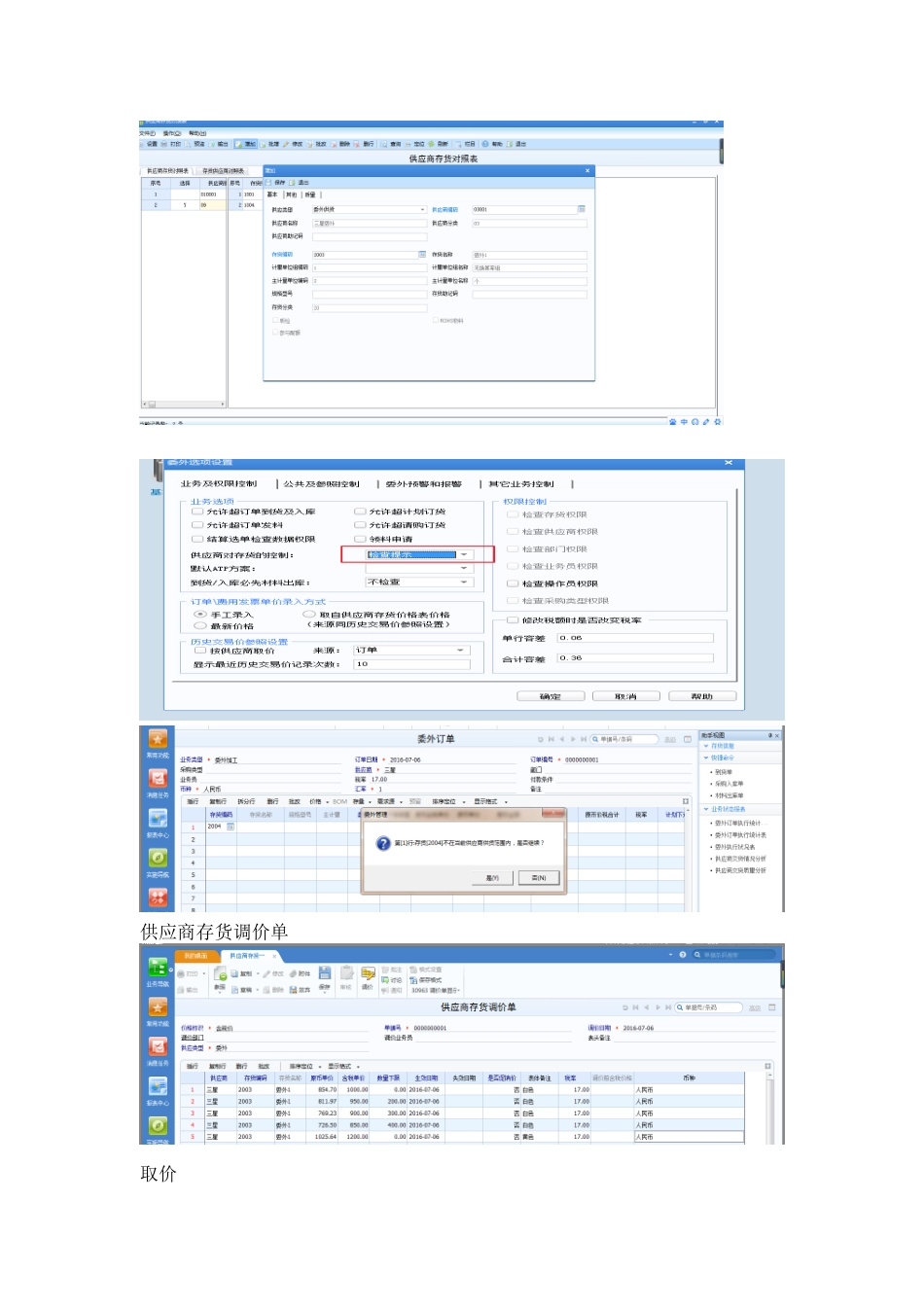The height and width of the screenshot is (1307, 924).
Task: Open the 供应商编码 lookup icon in 增加 dialog
Action: [582, 209]
